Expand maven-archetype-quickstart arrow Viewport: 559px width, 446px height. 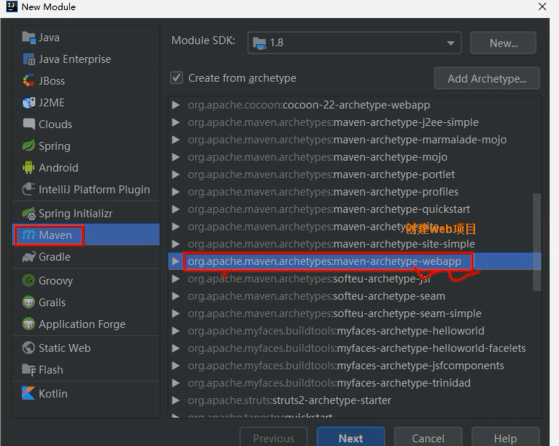(x=175, y=209)
